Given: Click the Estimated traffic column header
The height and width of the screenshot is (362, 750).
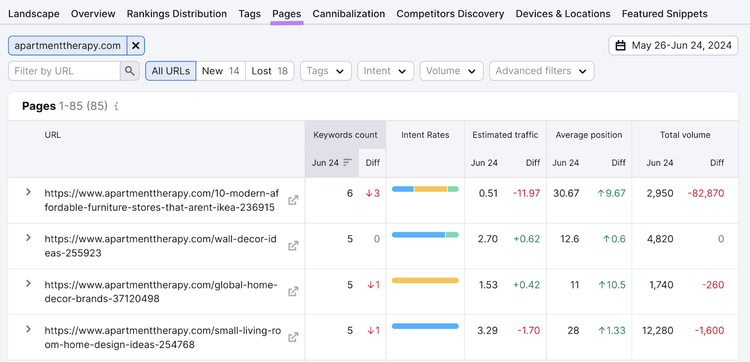Looking at the screenshot, I should 505,135.
